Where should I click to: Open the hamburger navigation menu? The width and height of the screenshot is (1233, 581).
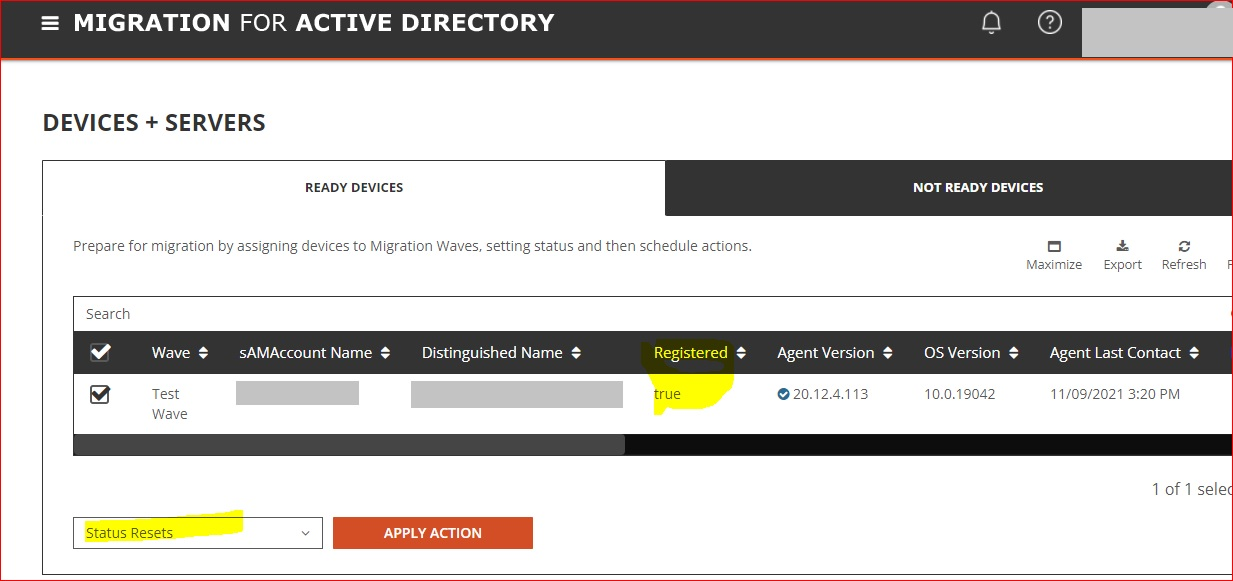[50, 23]
